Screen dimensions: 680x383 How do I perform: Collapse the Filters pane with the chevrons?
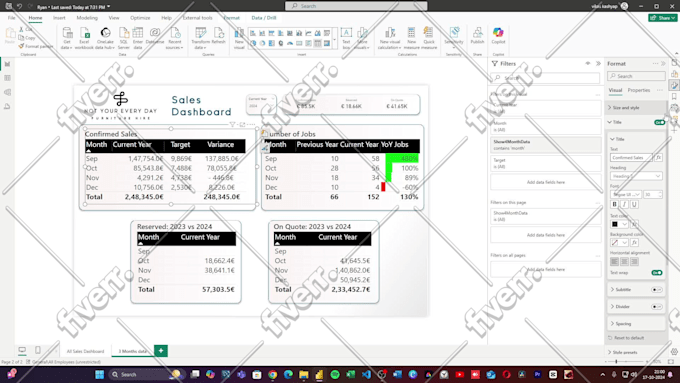(x=598, y=63)
